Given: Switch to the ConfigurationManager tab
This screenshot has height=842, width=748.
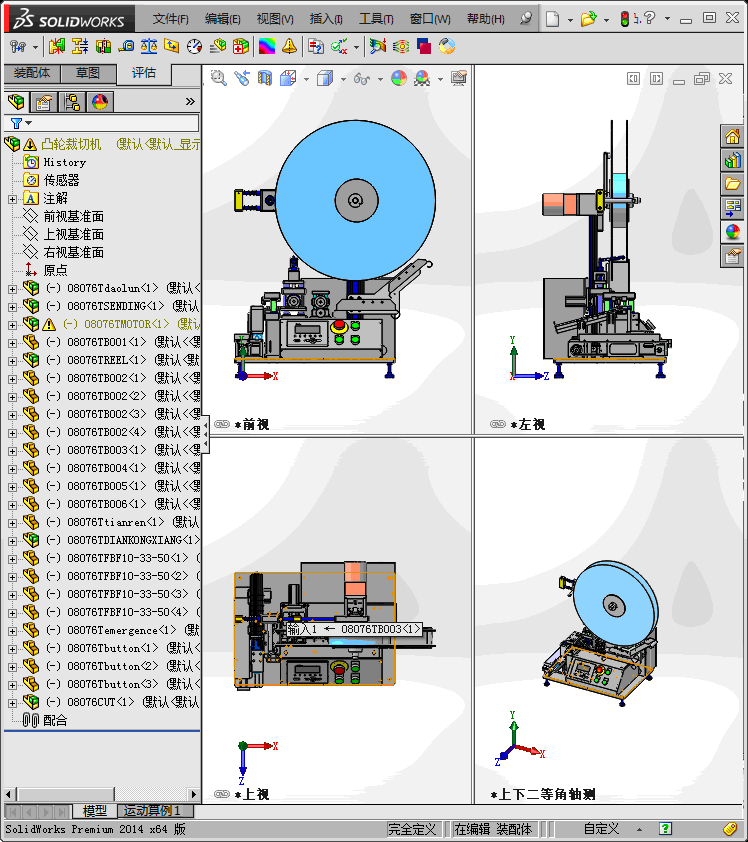Looking at the screenshot, I should 72,101.
